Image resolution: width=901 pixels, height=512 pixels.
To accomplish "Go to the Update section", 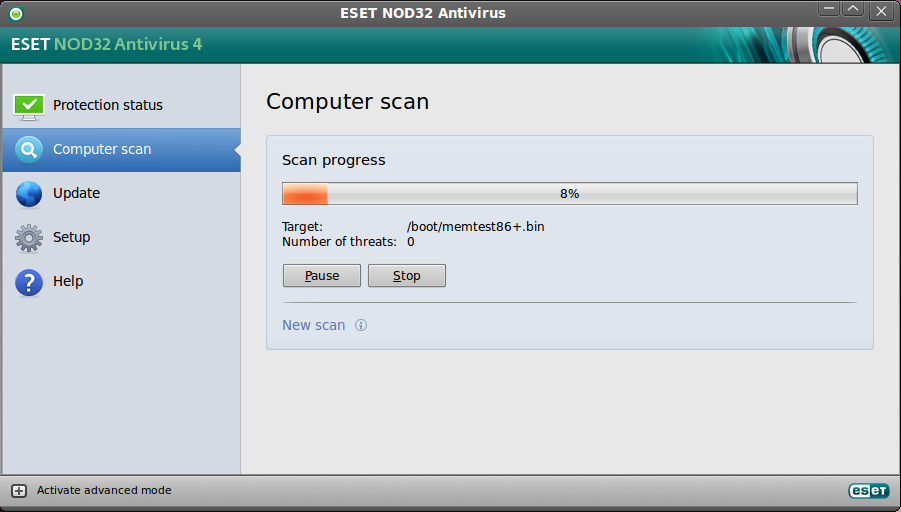I will click(x=121, y=194).
